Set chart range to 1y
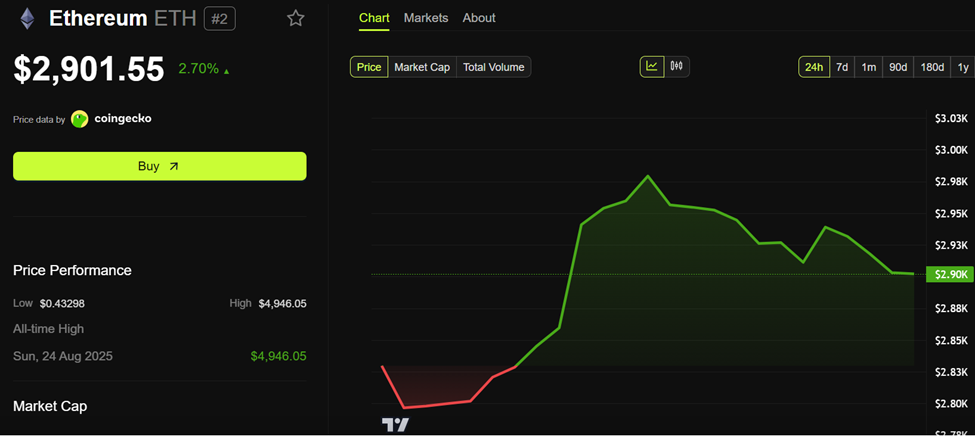The height and width of the screenshot is (436, 975). tap(963, 67)
